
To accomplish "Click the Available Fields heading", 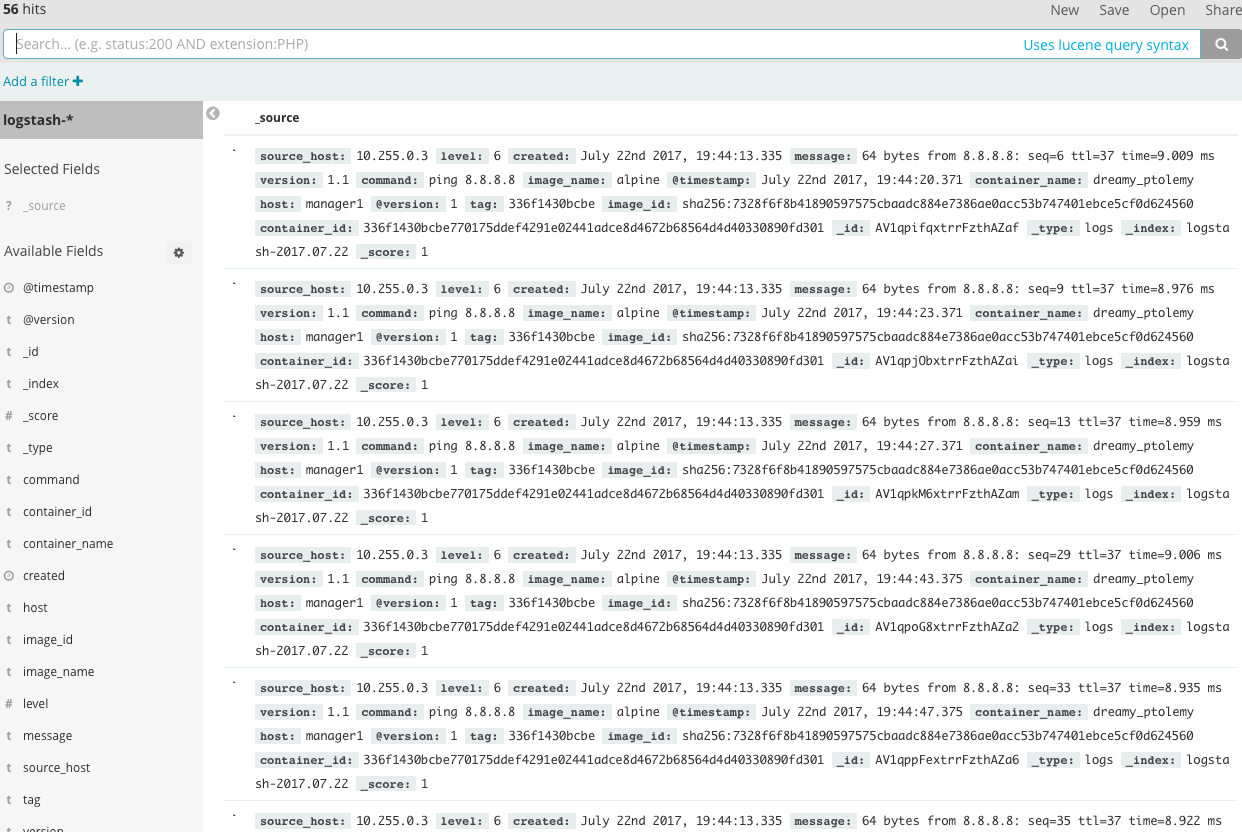I will click(x=54, y=251).
